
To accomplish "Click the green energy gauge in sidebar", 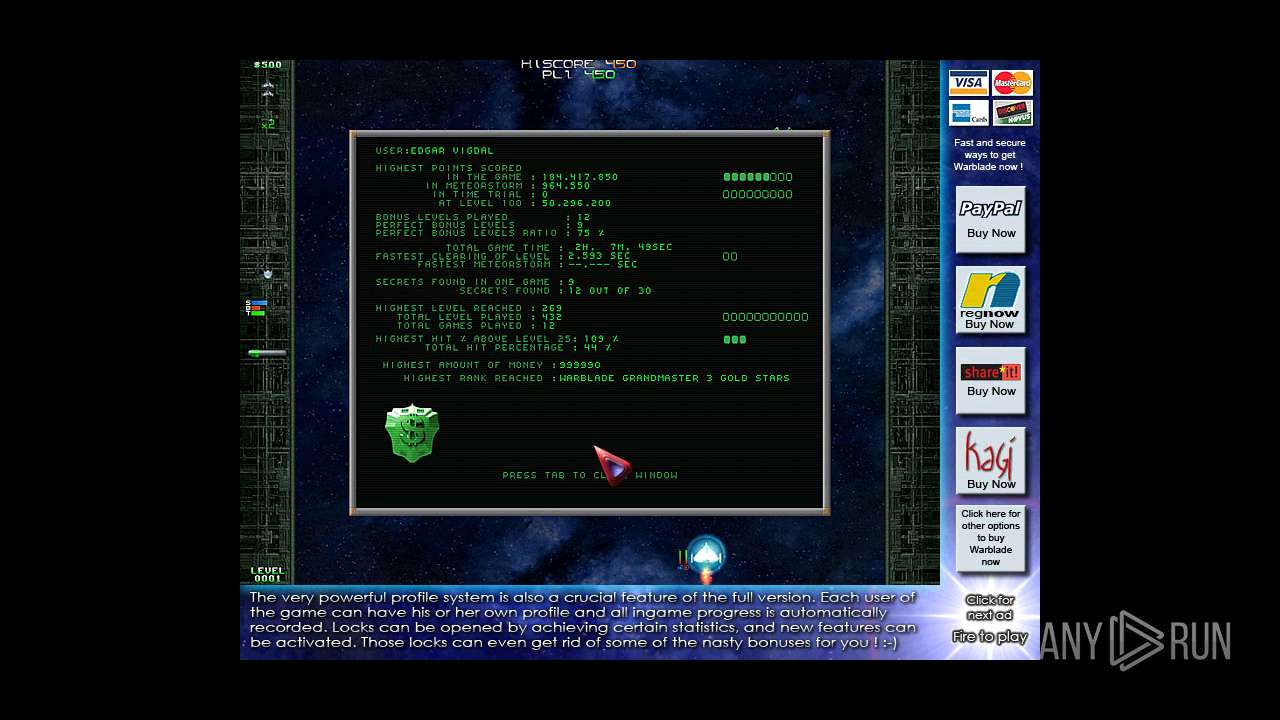I will [x=267, y=353].
